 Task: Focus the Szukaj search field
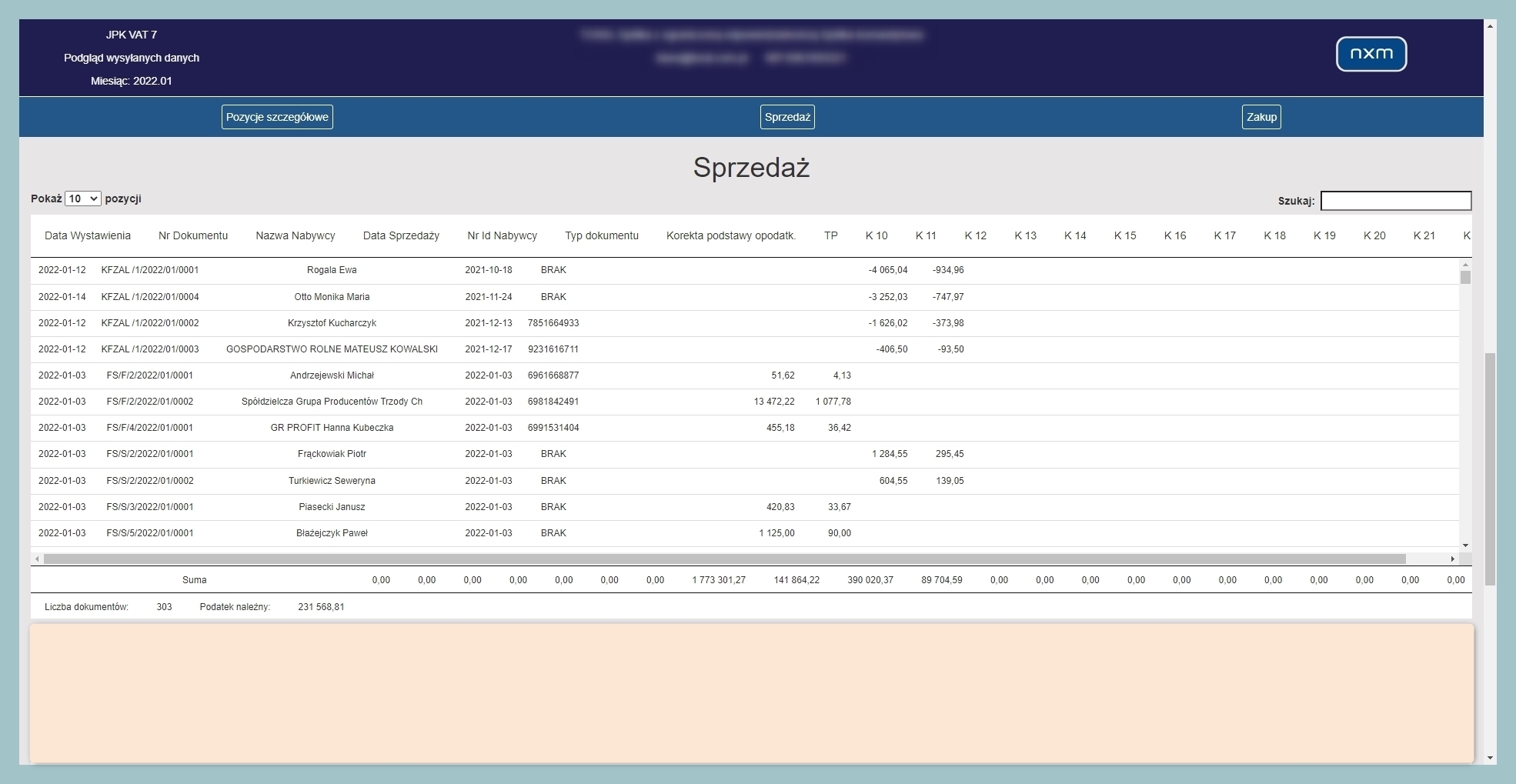pyautogui.click(x=1395, y=201)
